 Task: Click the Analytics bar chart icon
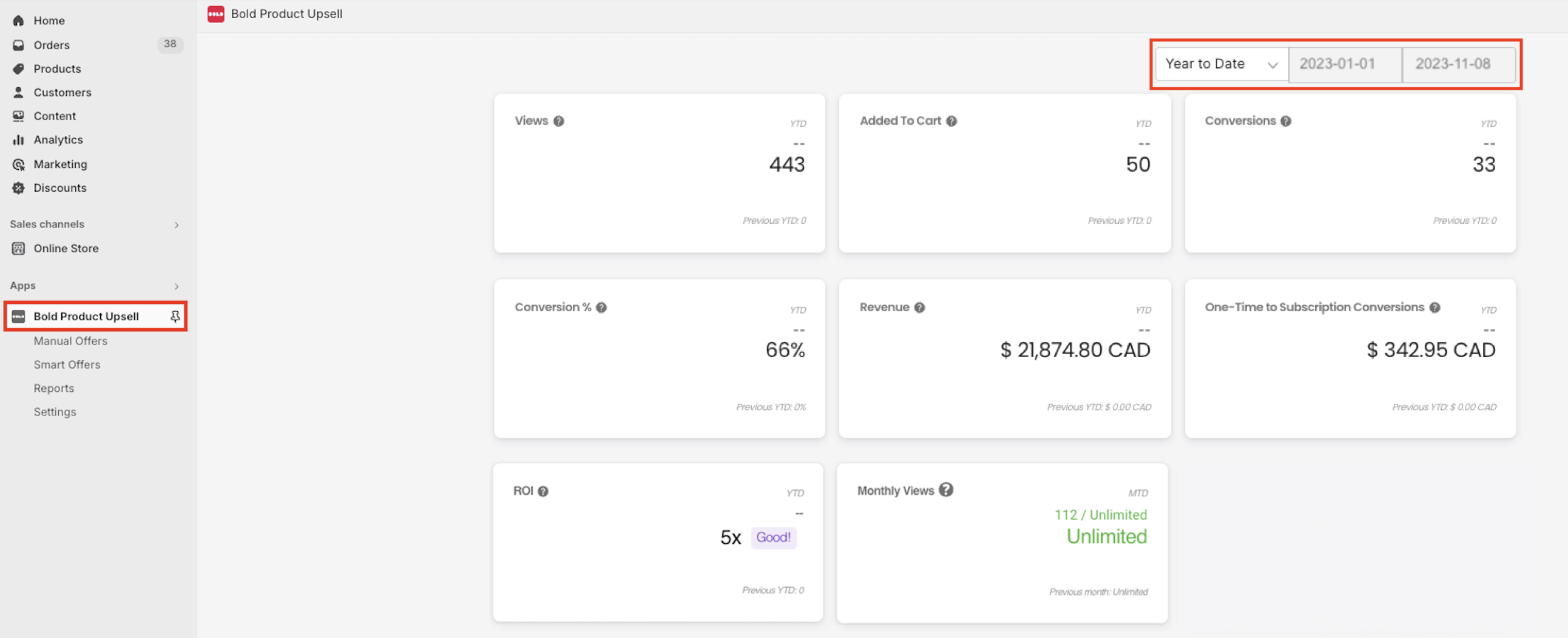coord(18,140)
